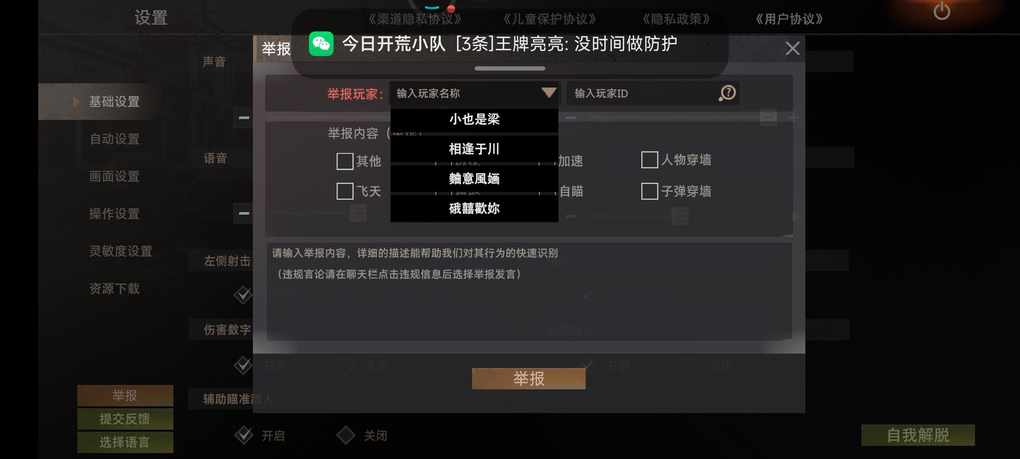This screenshot has height=459, width=1020.
Task: Open the WeChat notification banner
Action: point(509,44)
